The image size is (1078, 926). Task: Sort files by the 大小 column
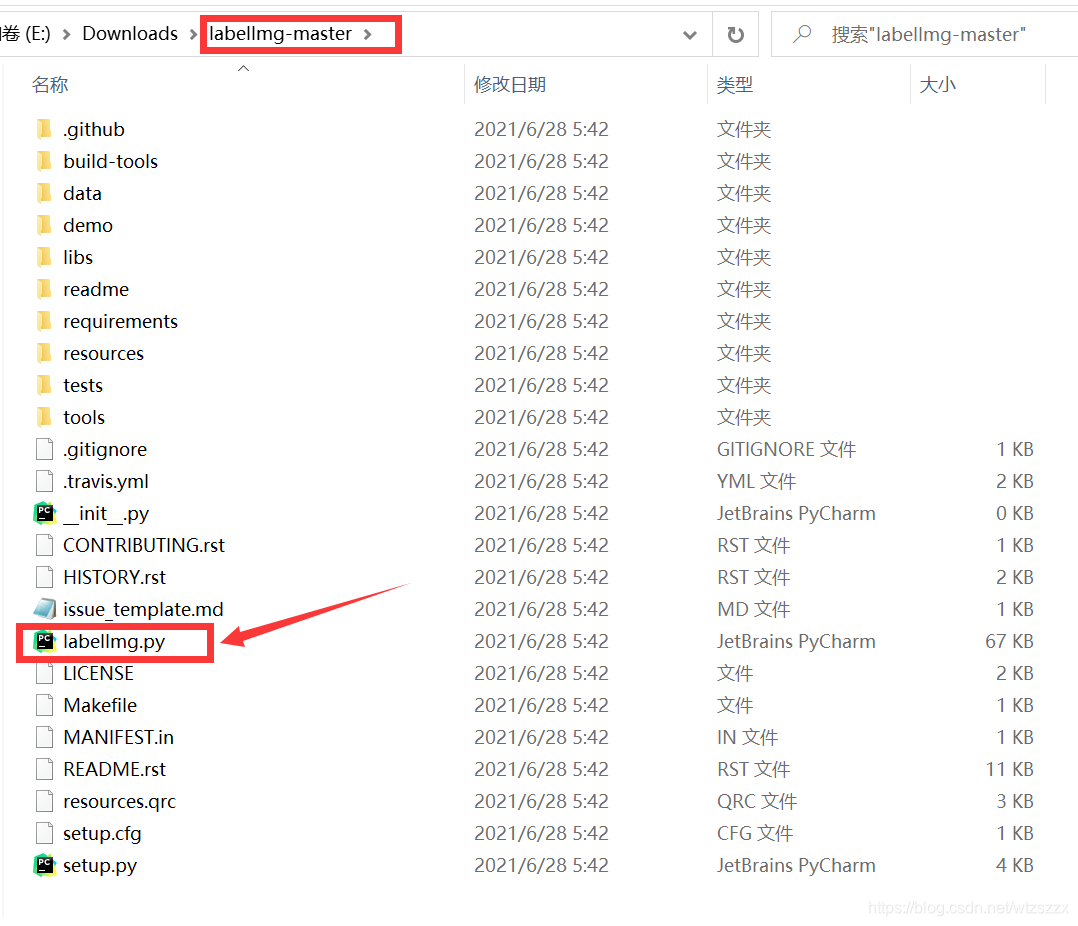coord(938,85)
